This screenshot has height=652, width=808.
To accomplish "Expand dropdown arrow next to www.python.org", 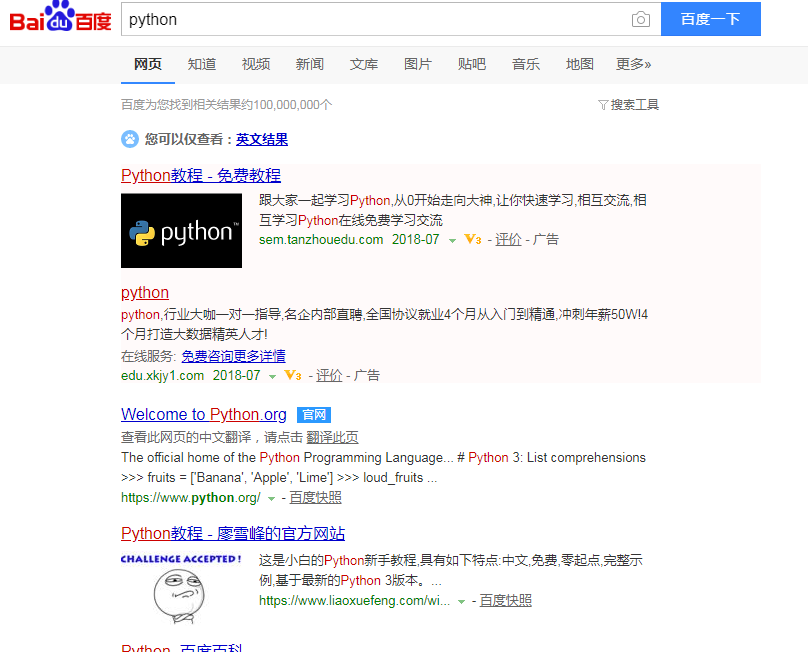I will click(x=271, y=498).
